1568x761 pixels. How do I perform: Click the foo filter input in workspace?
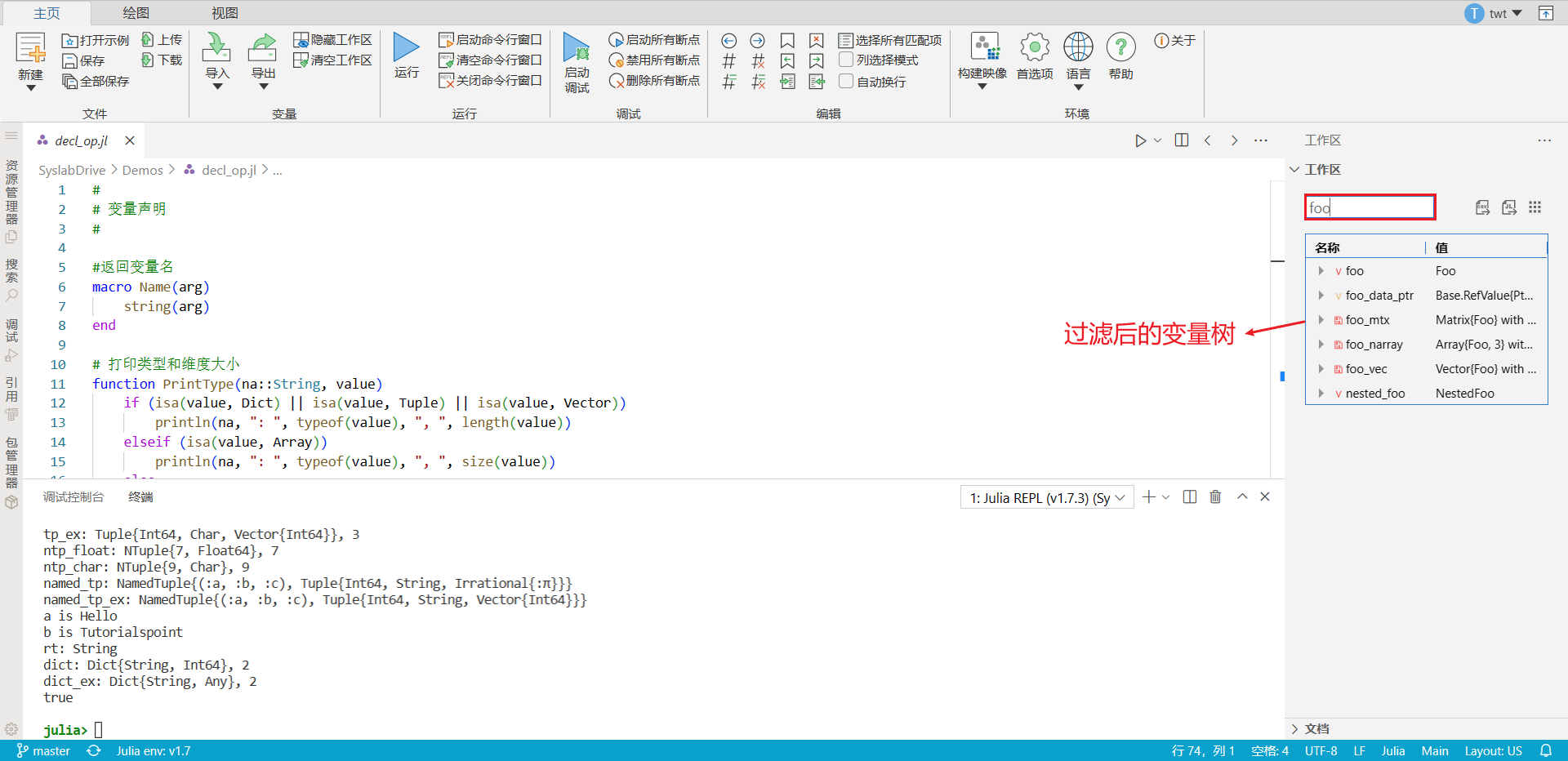coord(1370,207)
